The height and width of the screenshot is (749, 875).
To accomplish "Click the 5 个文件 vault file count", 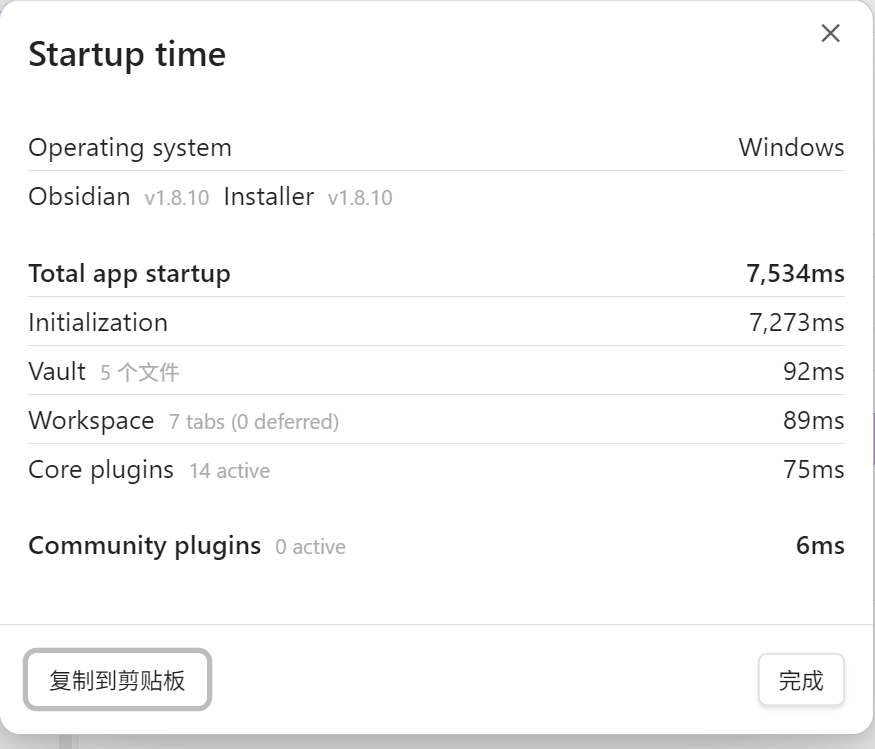I will pyautogui.click(x=140, y=372).
